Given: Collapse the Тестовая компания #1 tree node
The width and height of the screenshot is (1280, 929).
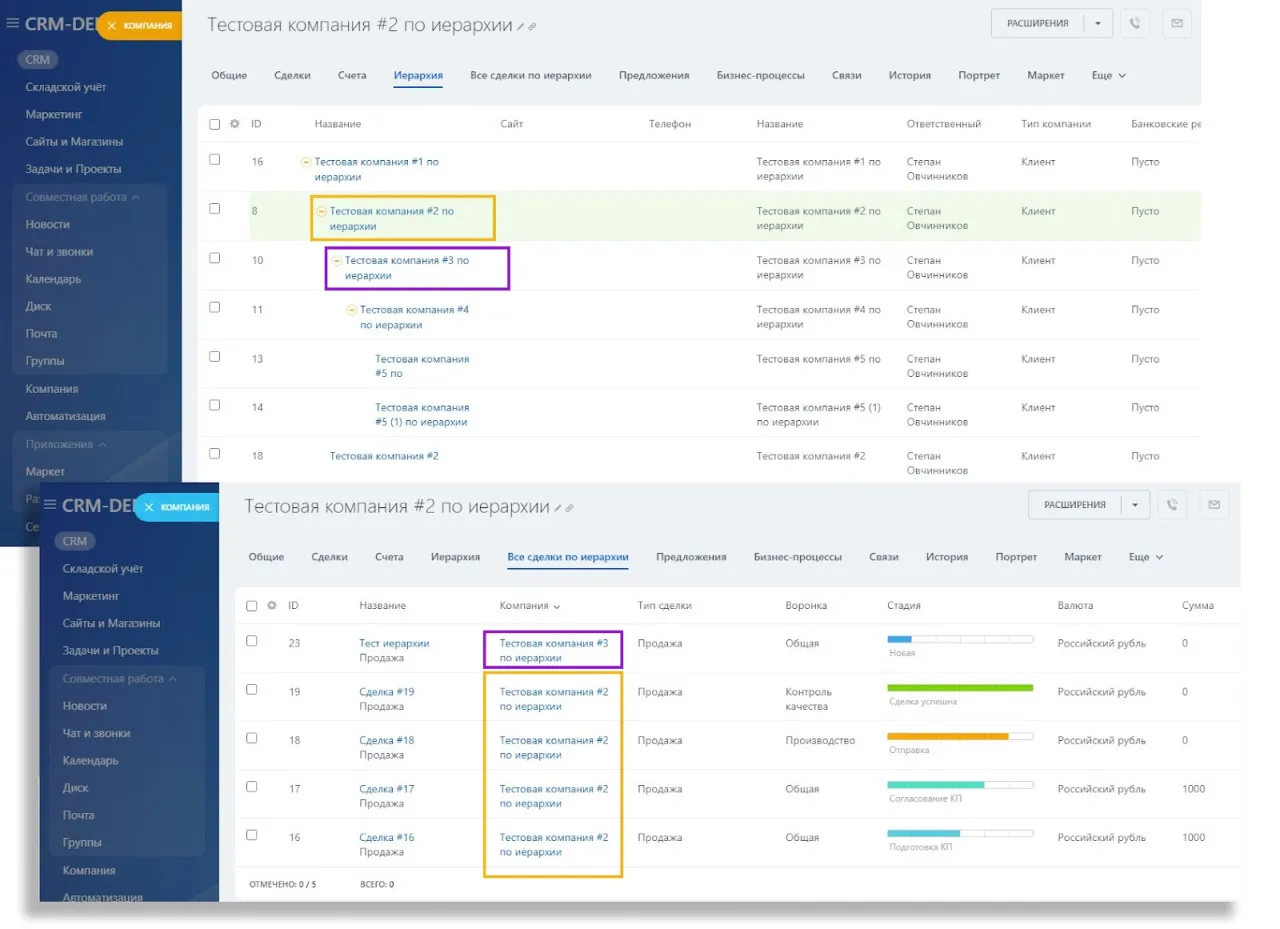Looking at the screenshot, I should (306, 162).
